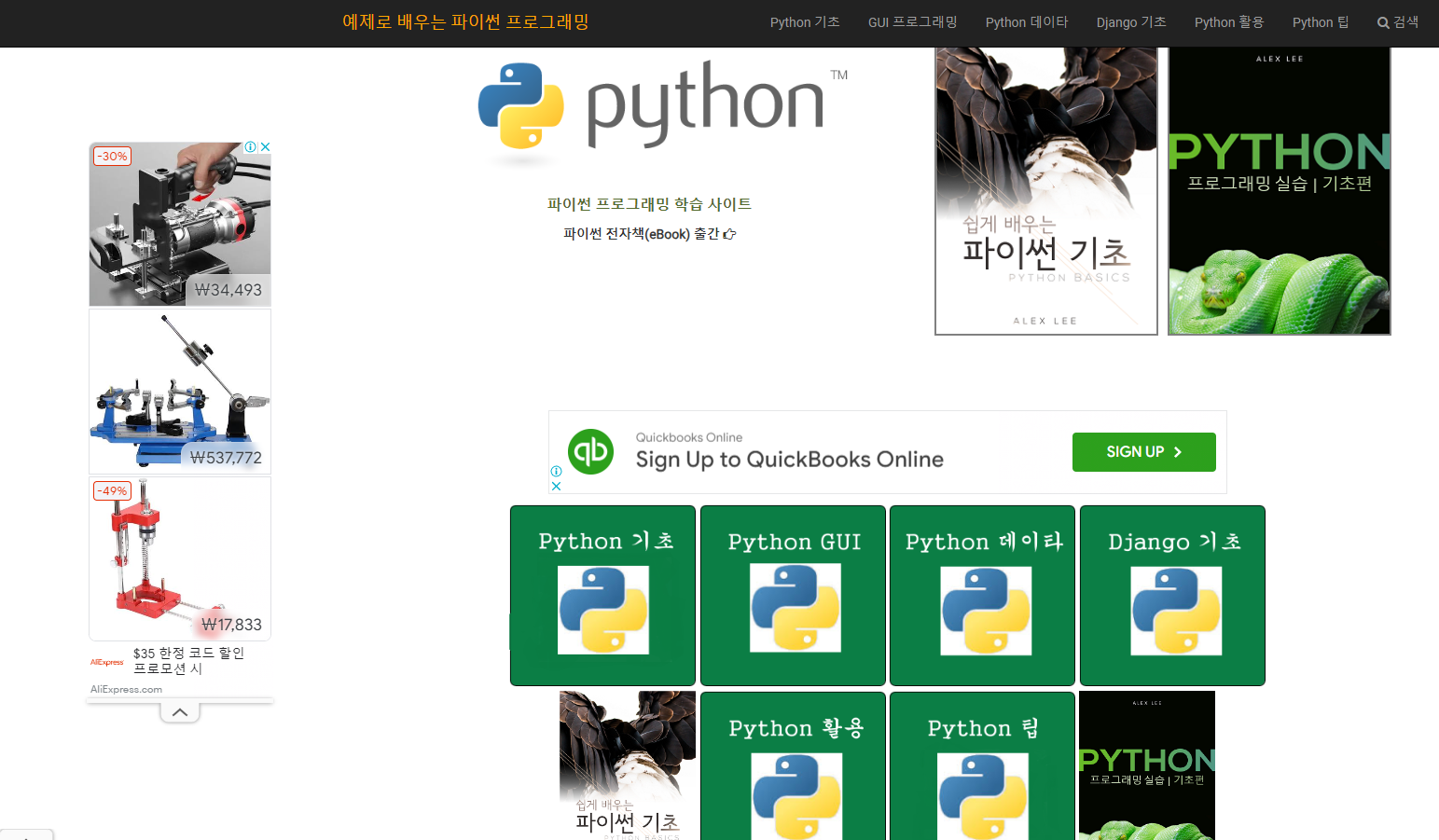Image resolution: width=1439 pixels, height=840 pixels.
Task: Click the Django 기초 tile title
Action: (1174, 542)
